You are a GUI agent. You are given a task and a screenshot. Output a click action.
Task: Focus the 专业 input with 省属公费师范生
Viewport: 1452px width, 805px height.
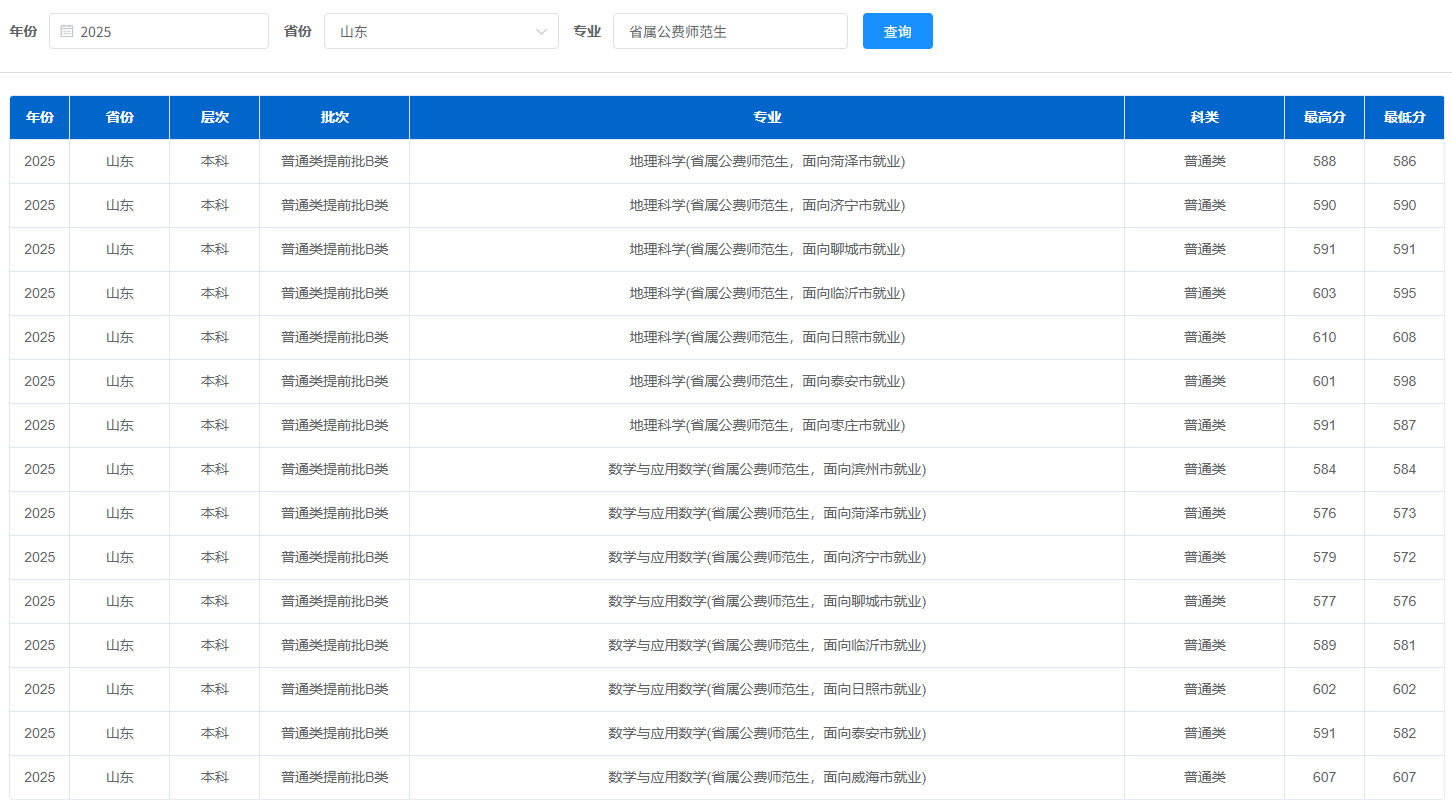tap(730, 31)
